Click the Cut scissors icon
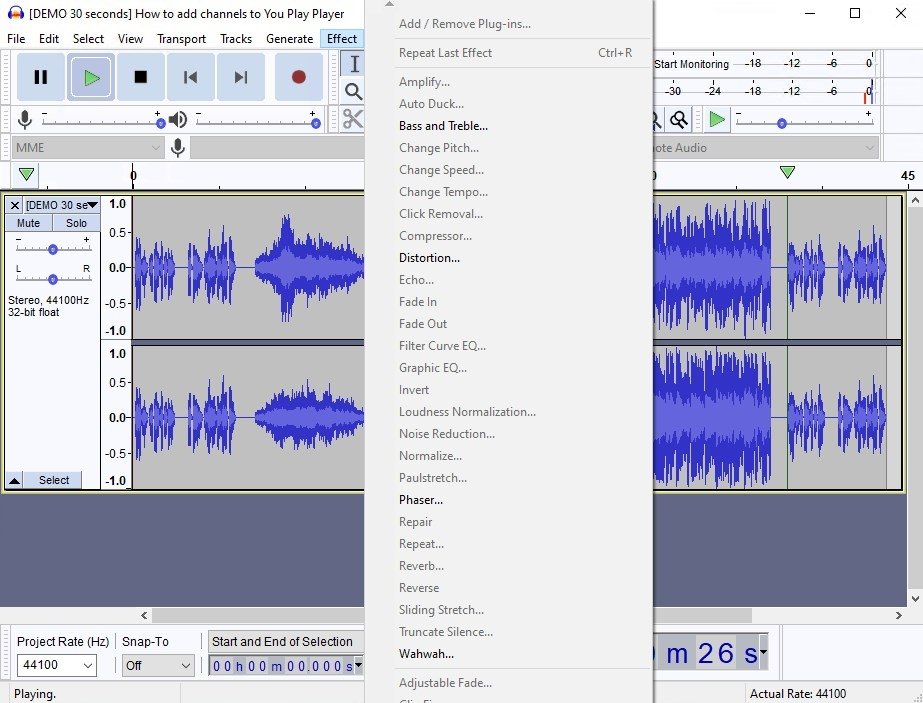This screenshot has height=703, width=923. (353, 119)
